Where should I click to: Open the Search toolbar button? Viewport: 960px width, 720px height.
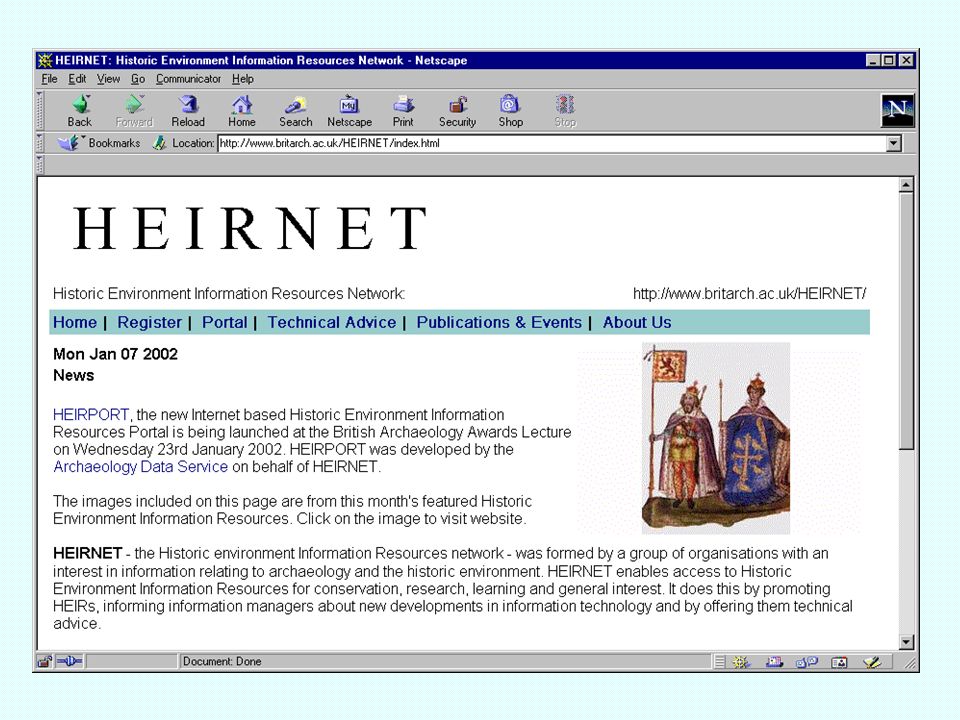point(296,111)
